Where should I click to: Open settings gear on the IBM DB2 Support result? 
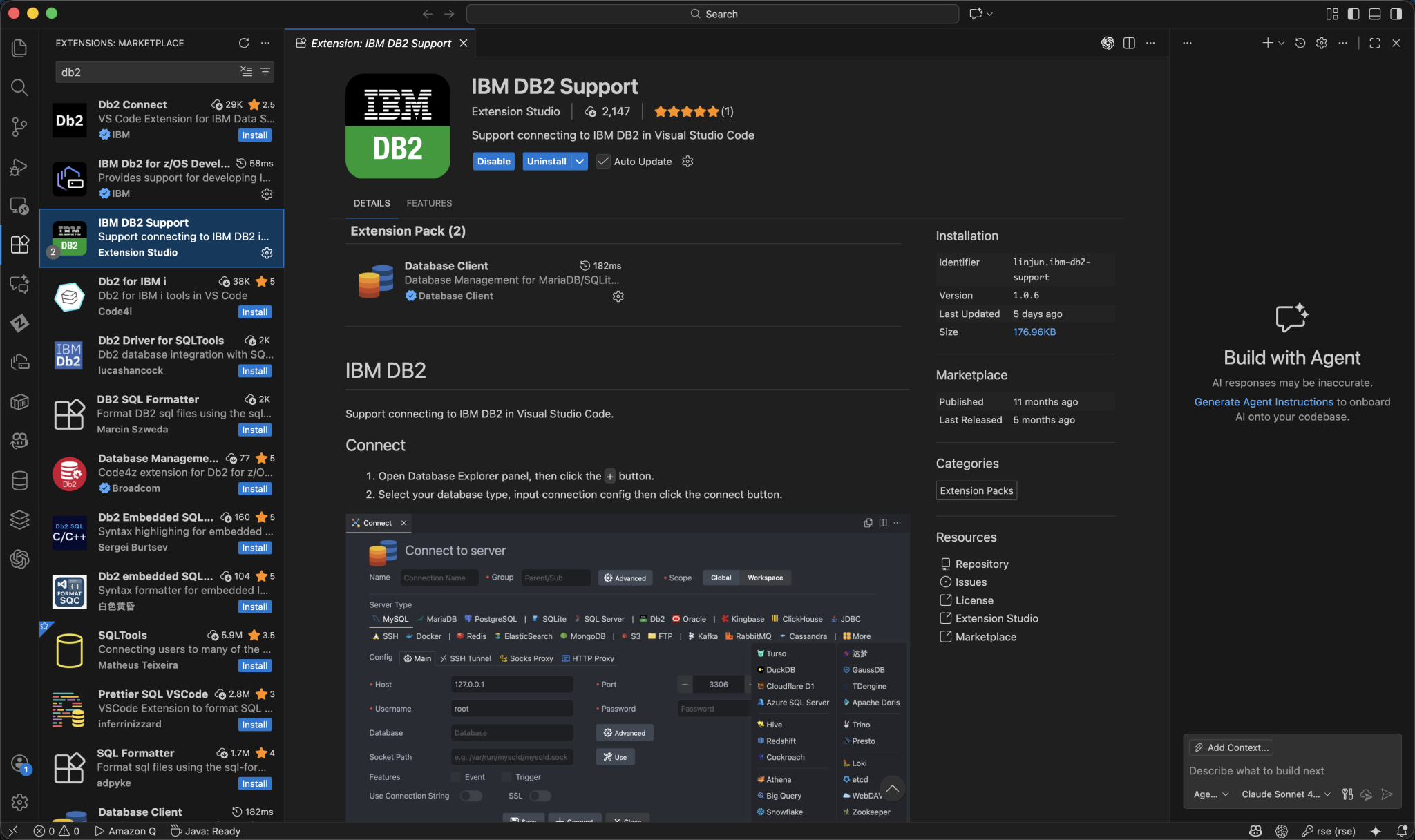pyautogui.click(x=267, y=253)
